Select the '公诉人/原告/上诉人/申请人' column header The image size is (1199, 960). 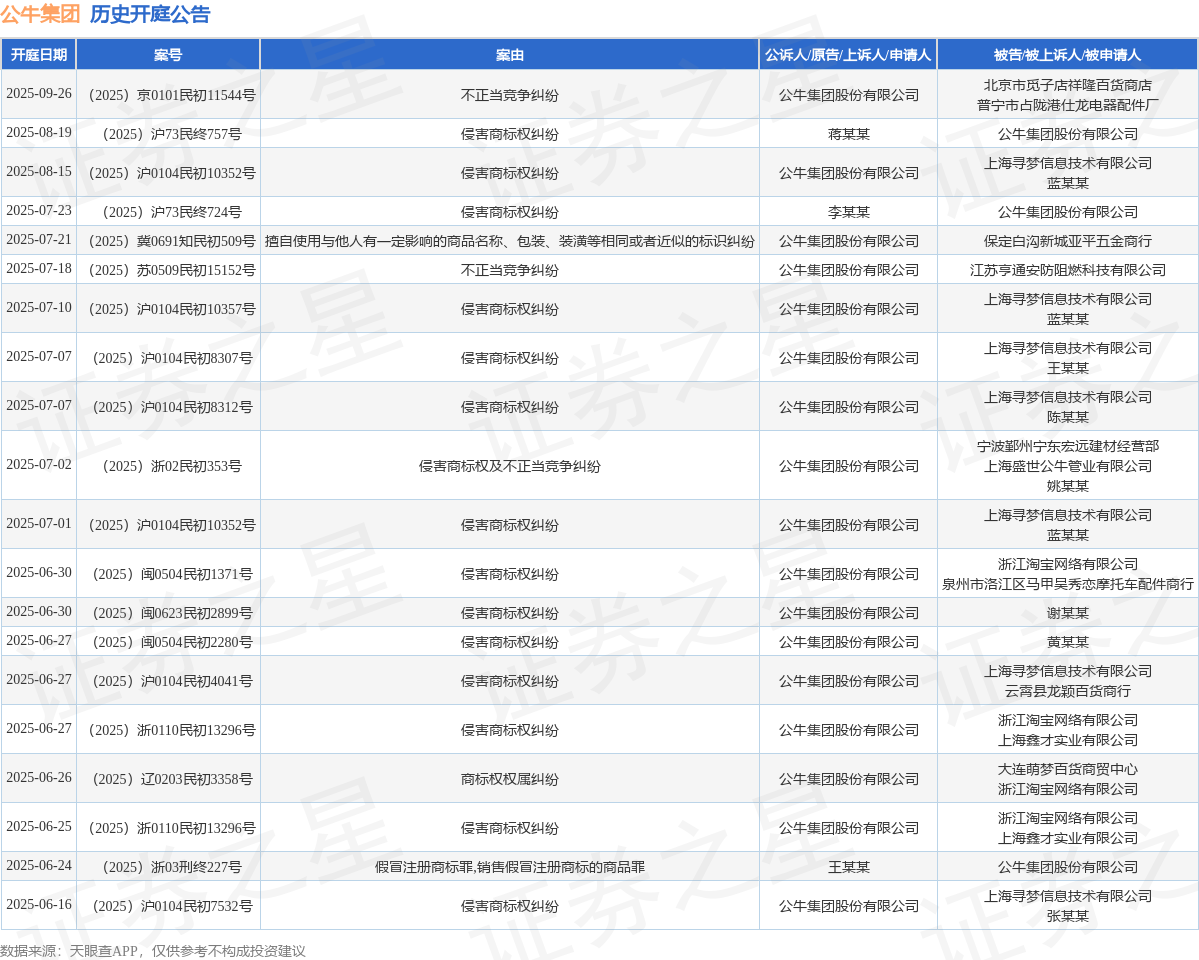pos(848,55)
